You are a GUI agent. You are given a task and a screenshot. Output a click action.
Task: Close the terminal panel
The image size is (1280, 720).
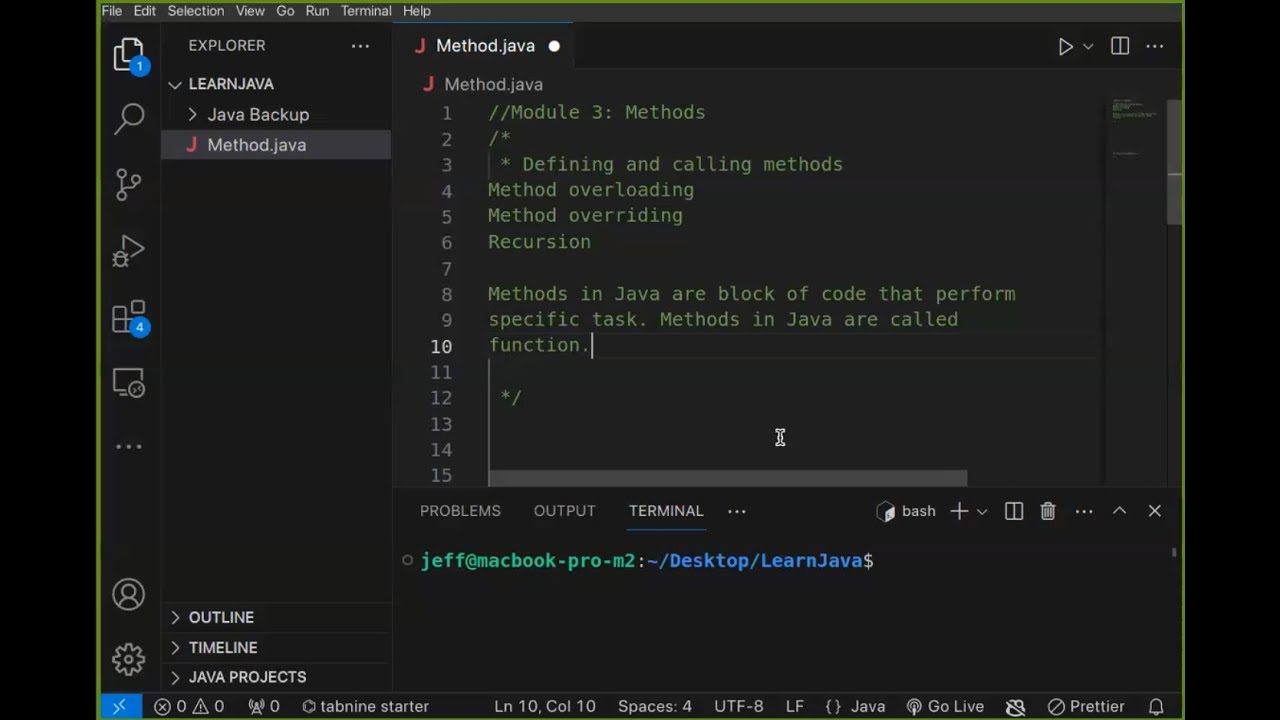(1155, 511)
